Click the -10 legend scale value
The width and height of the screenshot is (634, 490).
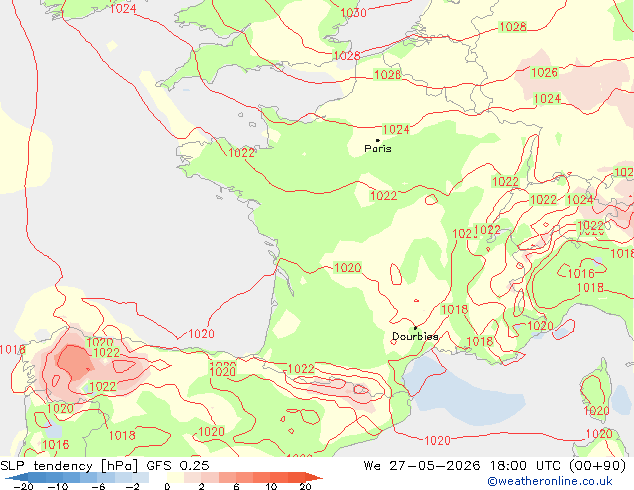(x=58, y=486)
